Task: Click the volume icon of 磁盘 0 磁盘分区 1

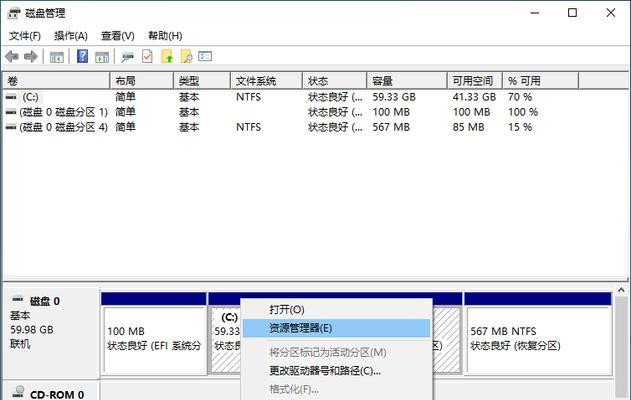Action: [11, 112]
